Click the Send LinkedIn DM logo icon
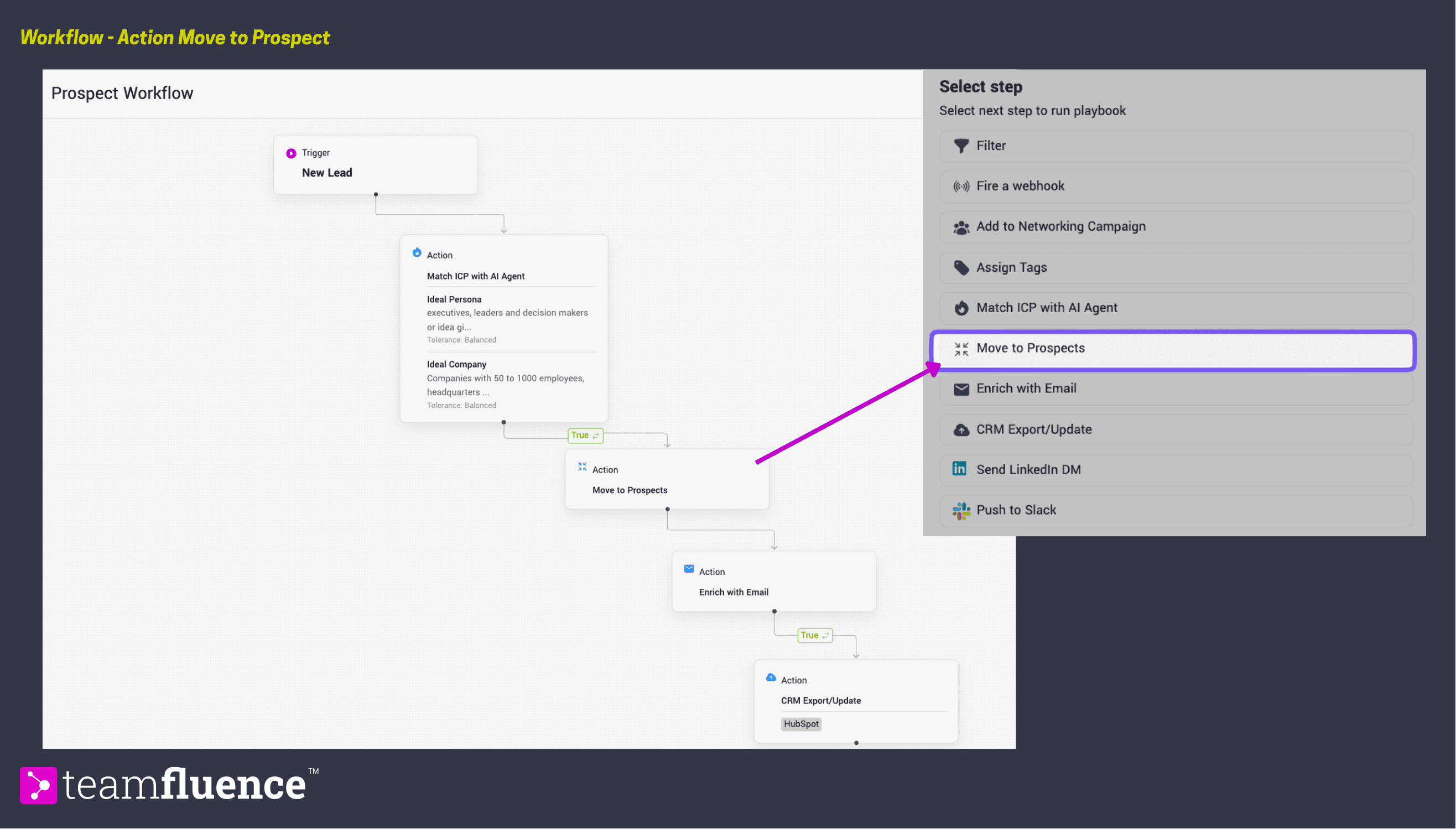Image resolution: width=1456 pixels, height=829 pixels. [959, 469]
